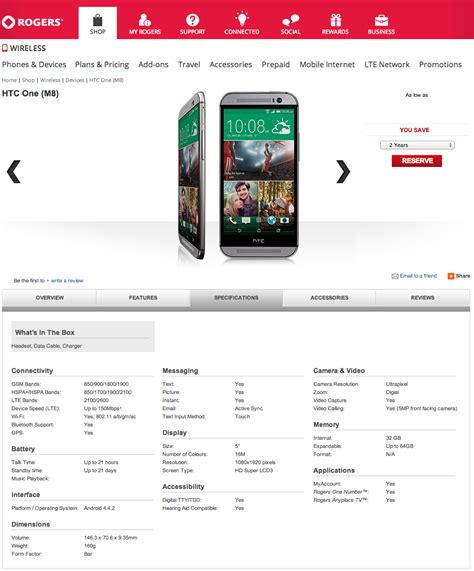Click the Devices breadcrumb link
The image size is (474, 571).
(x=75, y=80)
